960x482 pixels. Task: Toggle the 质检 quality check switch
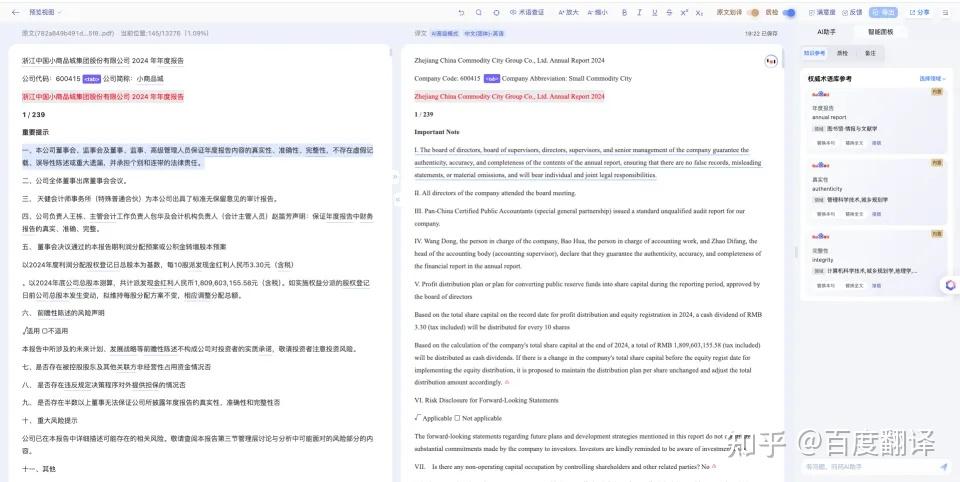point(789,12)
